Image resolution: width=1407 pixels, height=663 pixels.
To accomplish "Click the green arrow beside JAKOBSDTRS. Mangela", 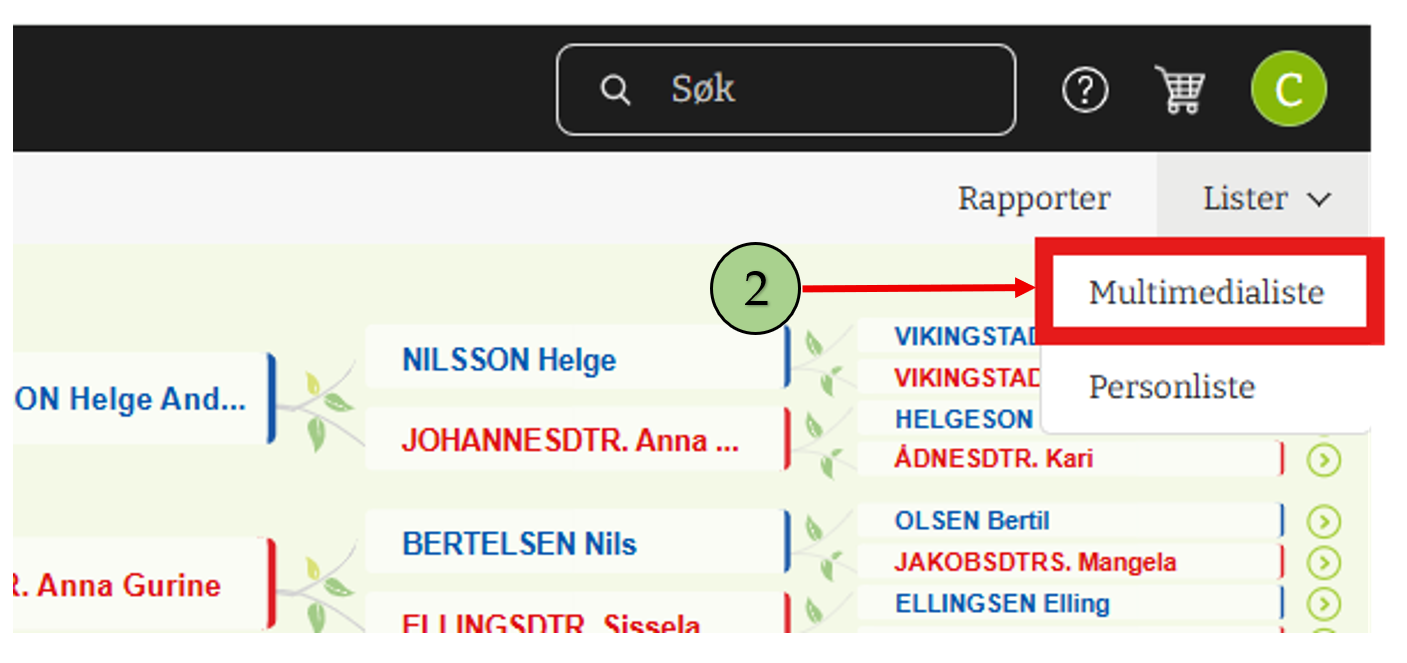I will tap(1323, 563).
